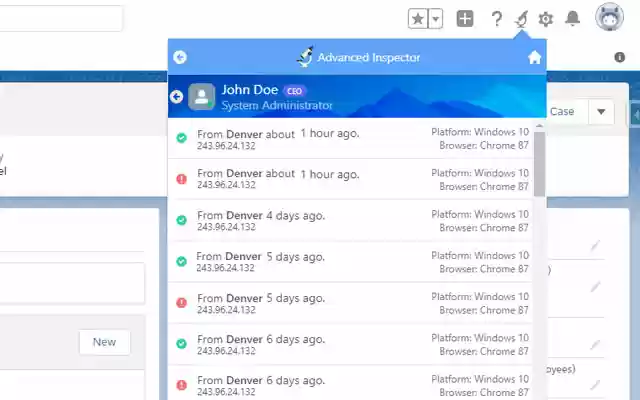Open the Advanced Inspector microscope icon in header
Screen dimensions: 640x400
pos(521,19)
